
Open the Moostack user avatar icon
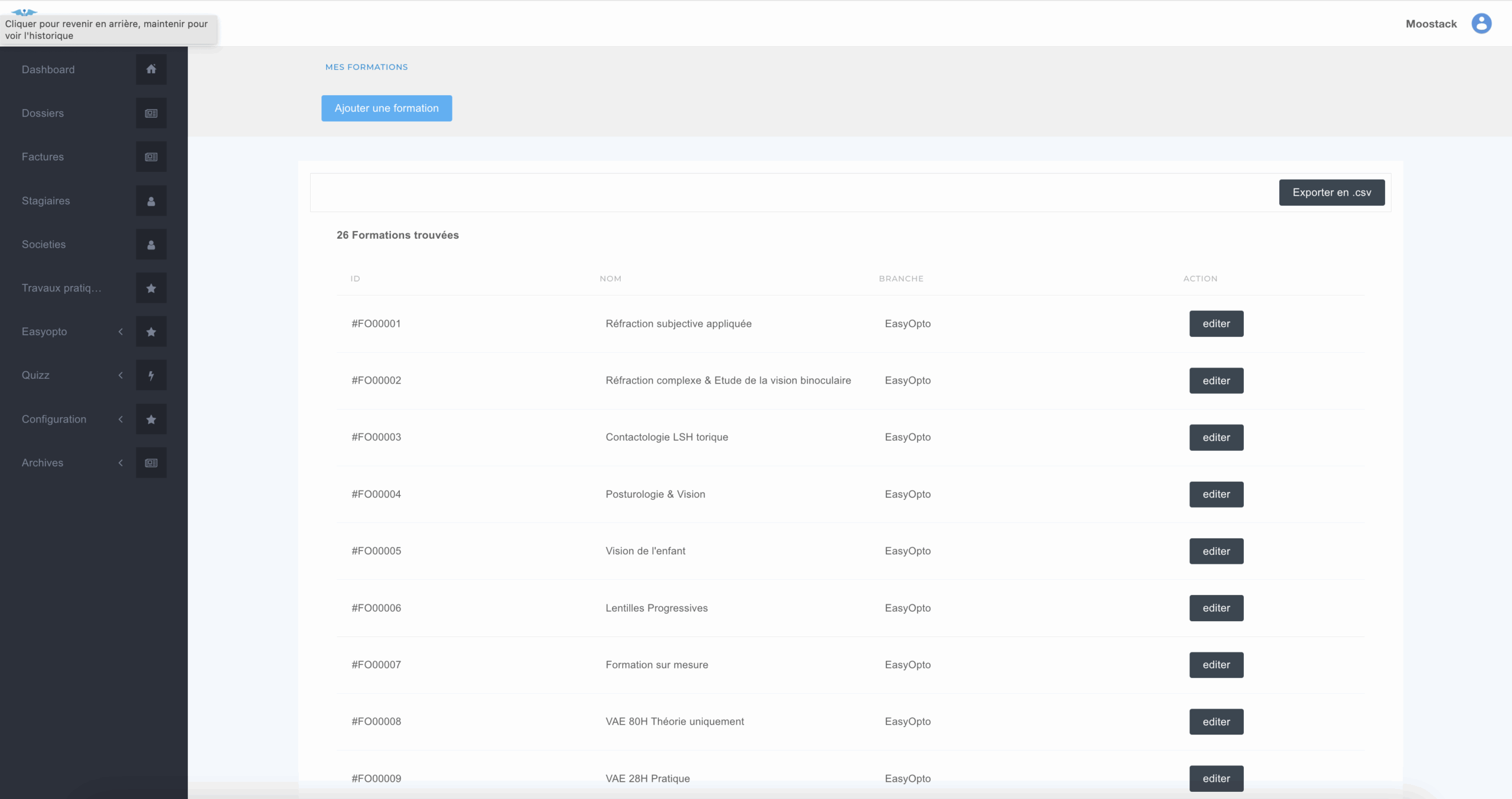[x=1481, y=24]
